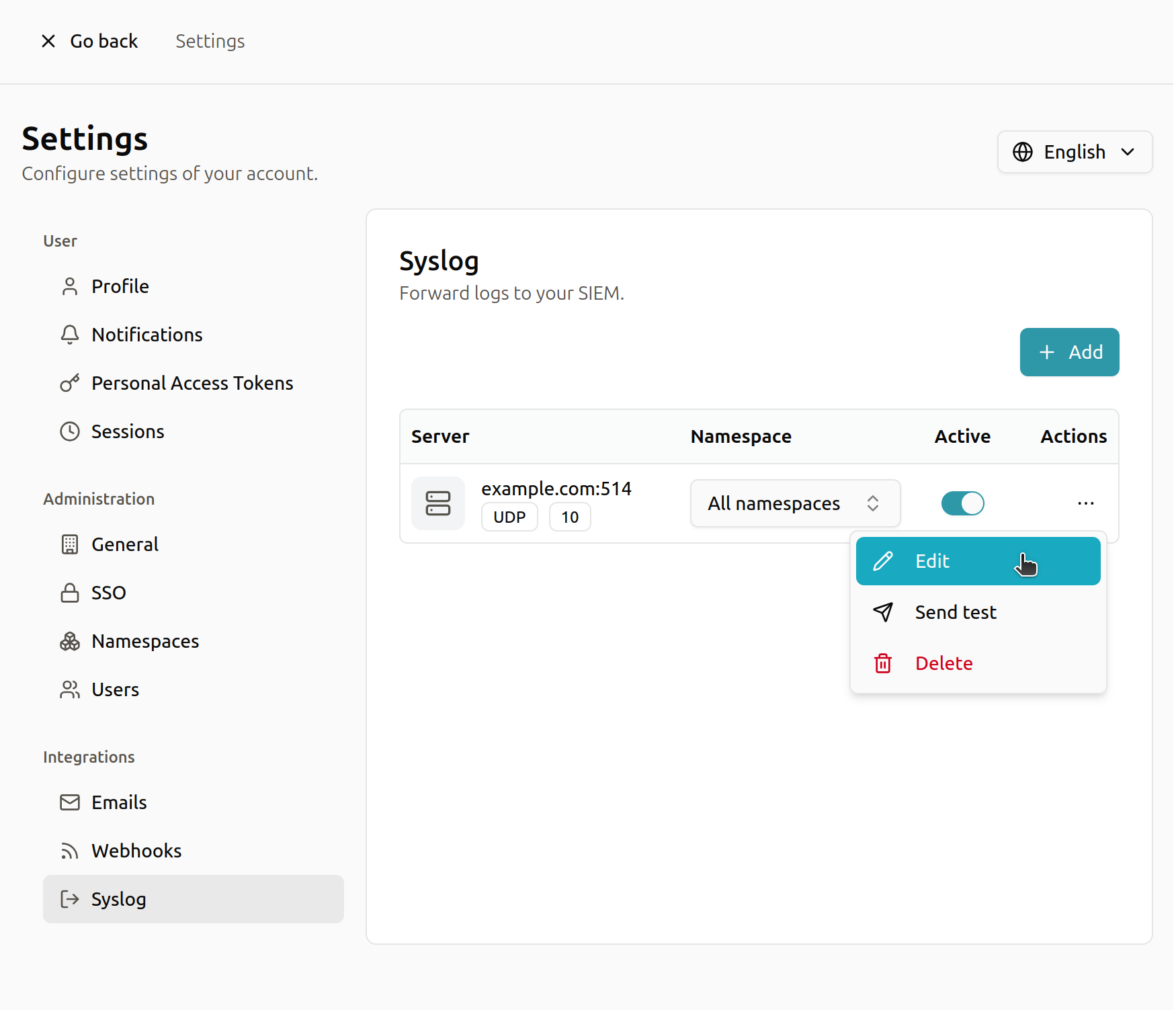Click the up-down chevron in namespace selector
The height and width of the screenshot is (1010, 1176).
coord(872,503)
